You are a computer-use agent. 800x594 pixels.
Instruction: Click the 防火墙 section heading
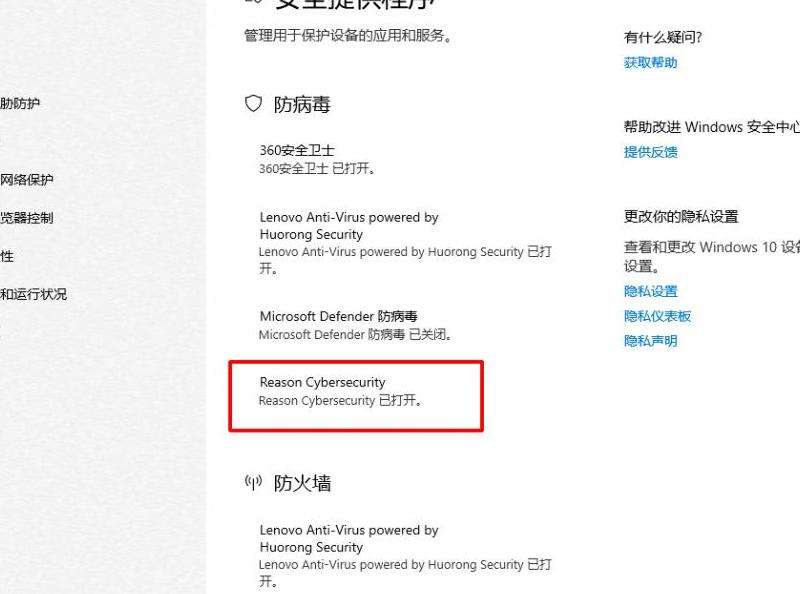point(302,483)
